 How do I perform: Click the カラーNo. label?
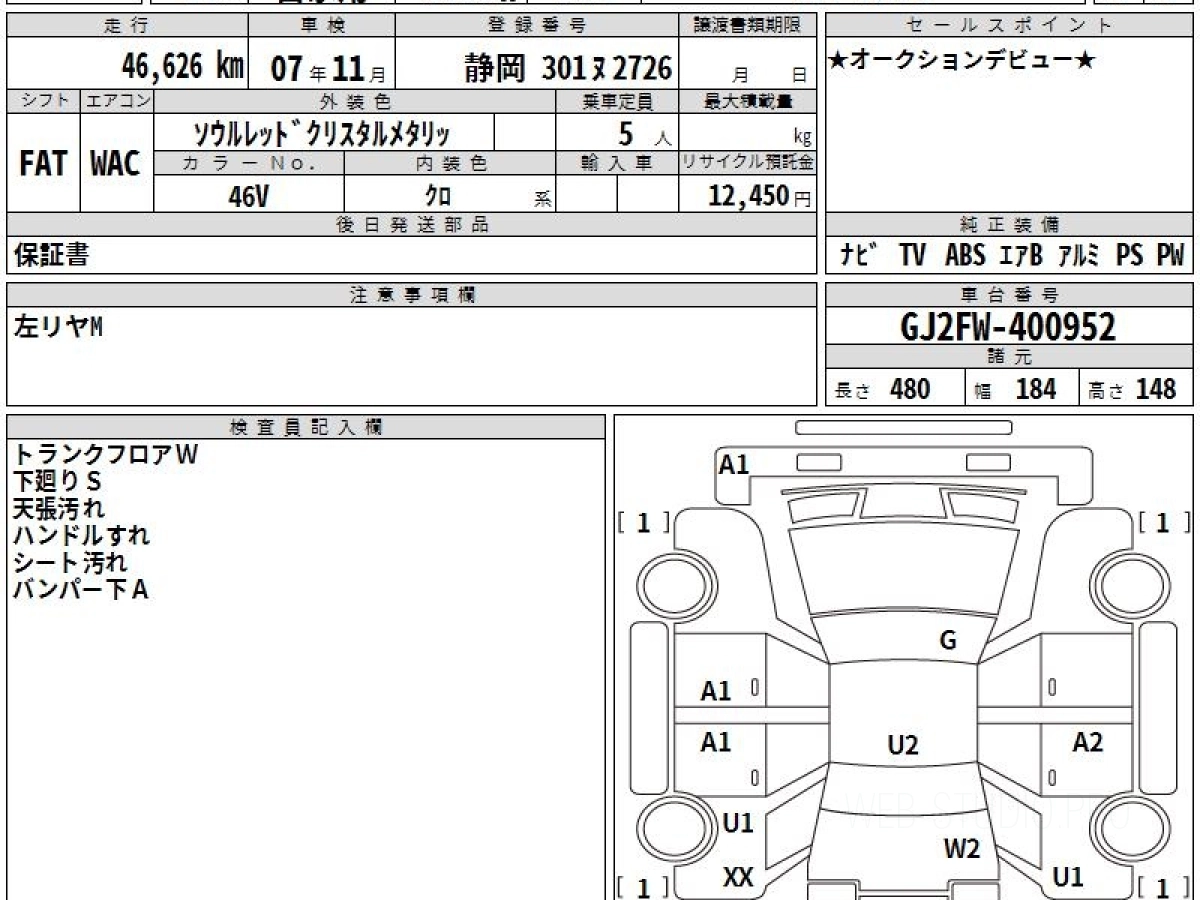(249, 164)
